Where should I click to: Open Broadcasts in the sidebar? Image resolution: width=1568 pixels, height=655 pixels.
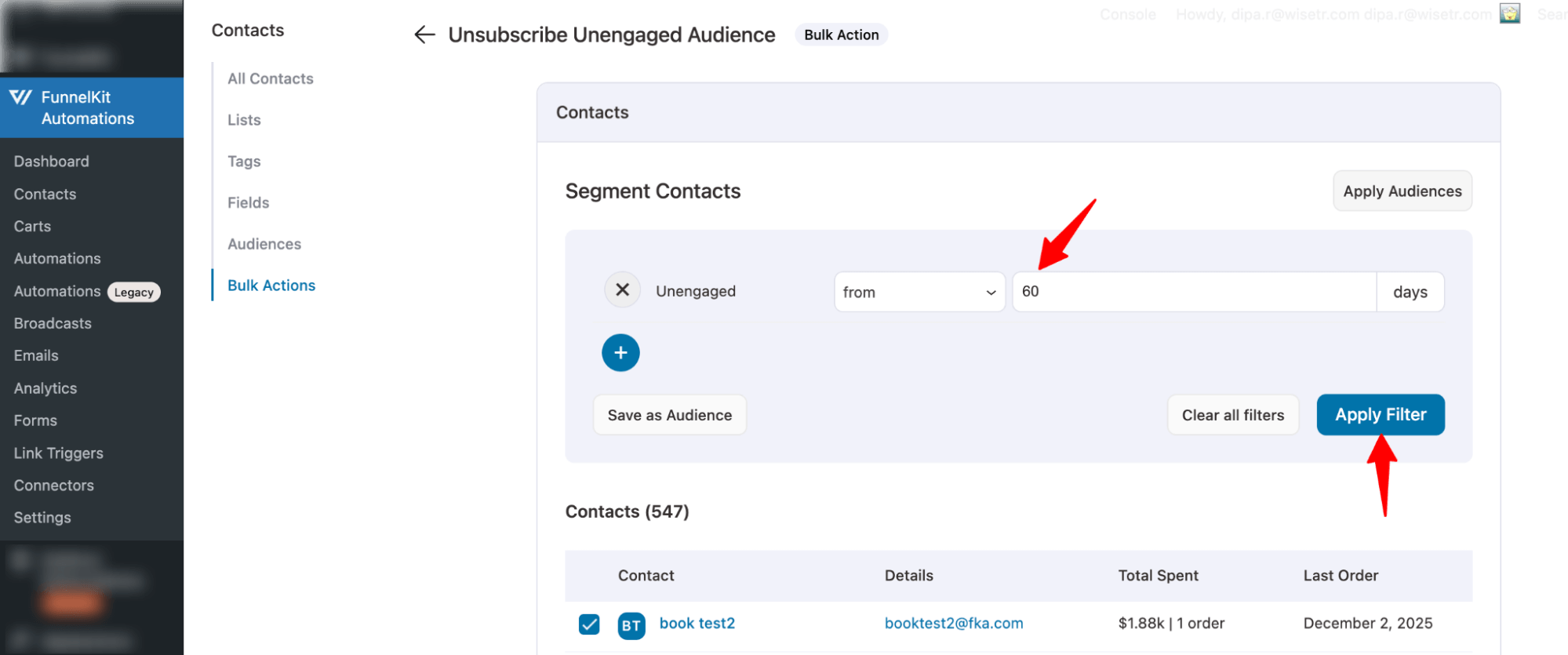tap(53, 323)
